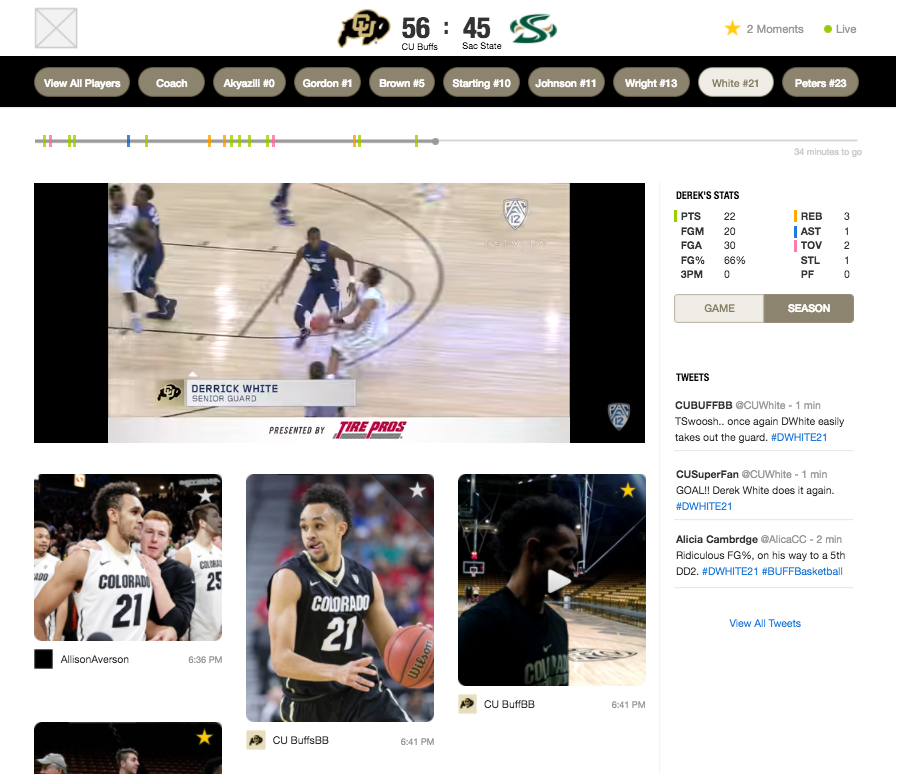The width and height of the screenshot is (897, 774).
Task: Click the placeholder logo image box
Action: (56, 28)
